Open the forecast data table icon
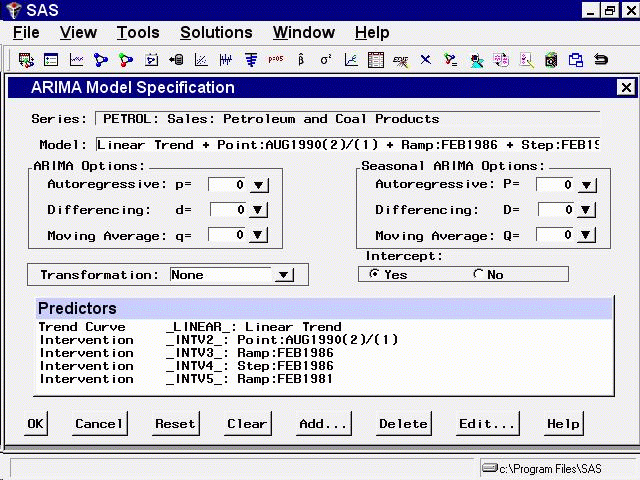The image size is (640, 480). click(376, 60)
